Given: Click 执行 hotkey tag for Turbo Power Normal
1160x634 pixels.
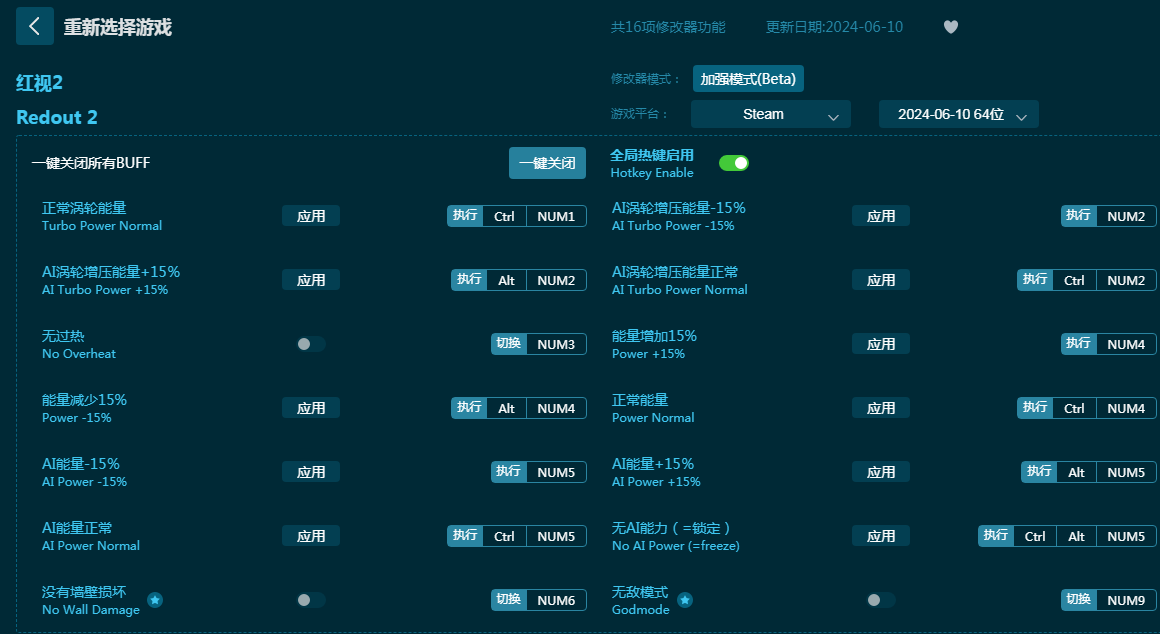Looking at the screenshot, I should [x=465, y=216].
